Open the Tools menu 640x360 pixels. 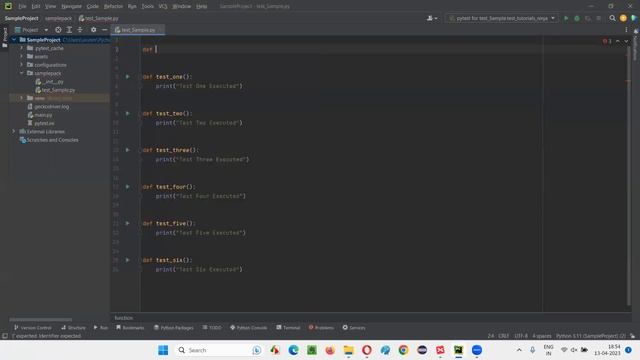(147, 6)
